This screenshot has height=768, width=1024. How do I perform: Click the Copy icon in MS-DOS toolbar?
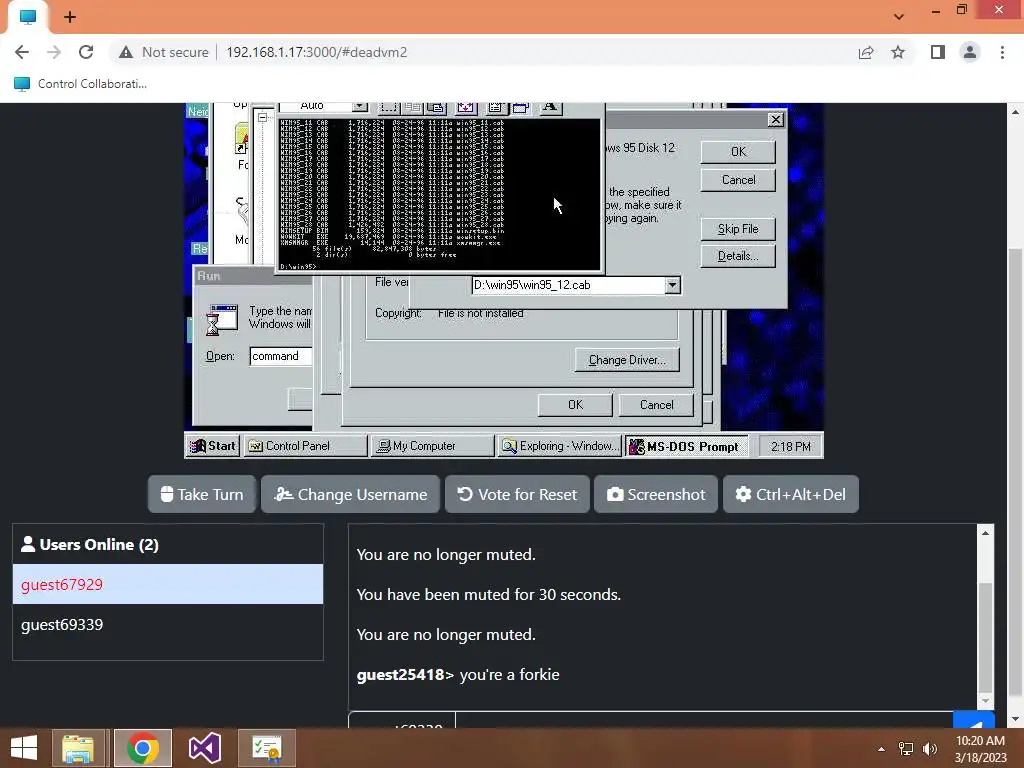point(413,106)
